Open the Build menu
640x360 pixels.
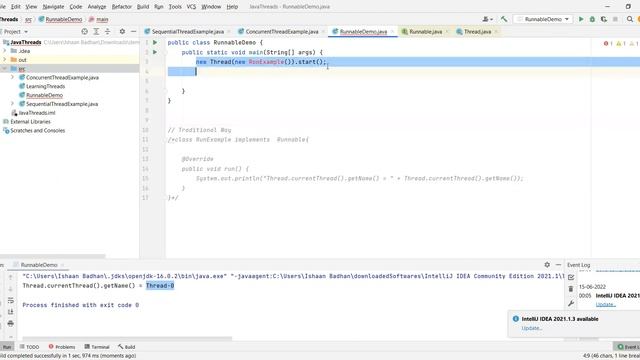(x=143, y=7)
